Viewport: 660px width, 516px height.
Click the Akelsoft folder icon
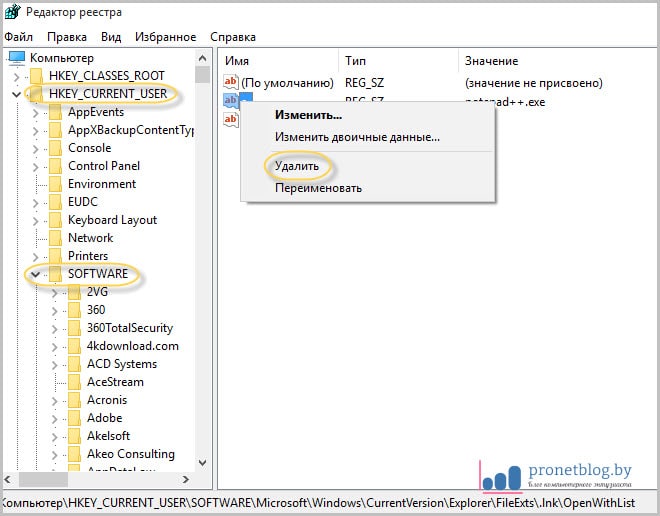(x=74, y=436)
